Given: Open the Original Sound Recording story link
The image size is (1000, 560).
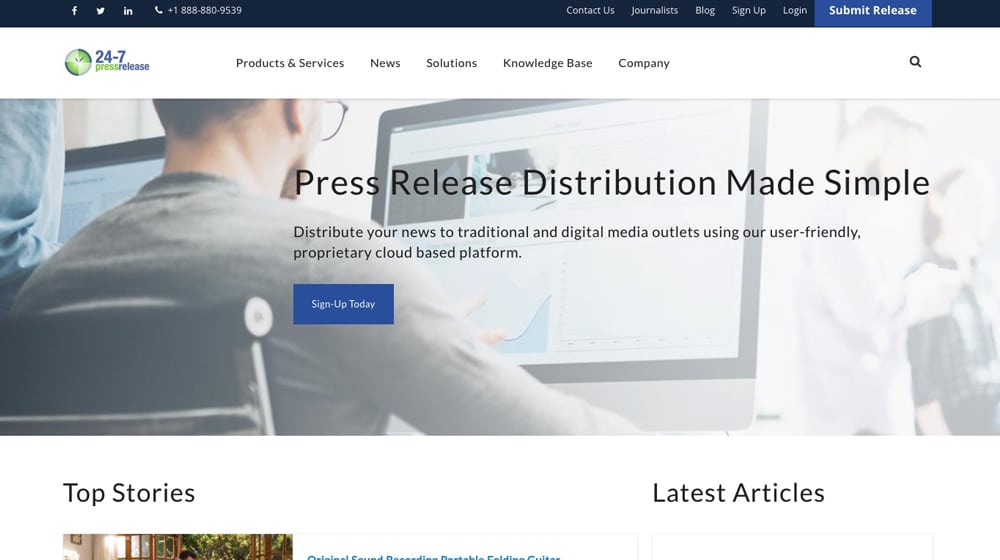Looking at the screenshot, I should (434, 557).
